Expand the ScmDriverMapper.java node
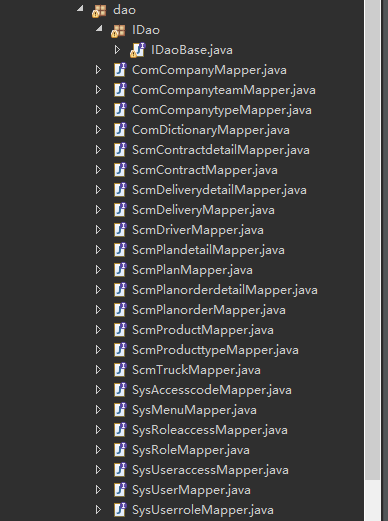Image resolution: width=388 pixels, height=521 pixels. (x=98, y=230)
